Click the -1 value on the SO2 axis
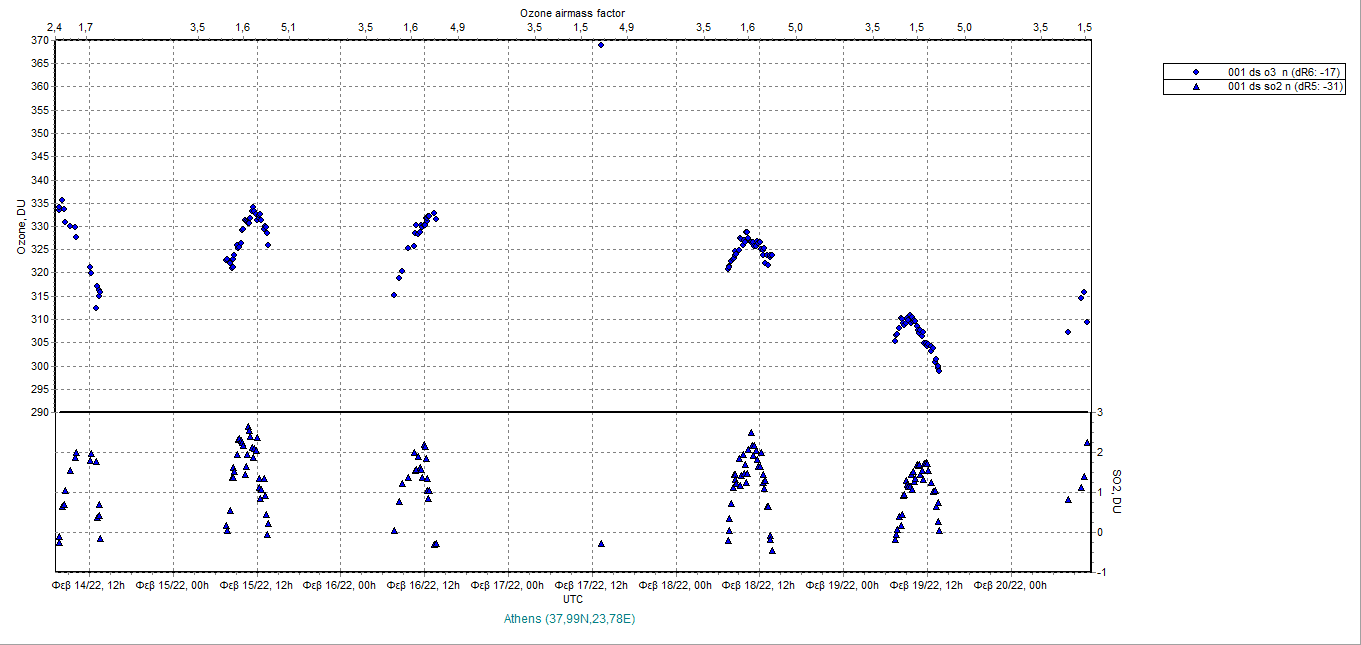1361x645 pixels. (x=1100, y=572)
